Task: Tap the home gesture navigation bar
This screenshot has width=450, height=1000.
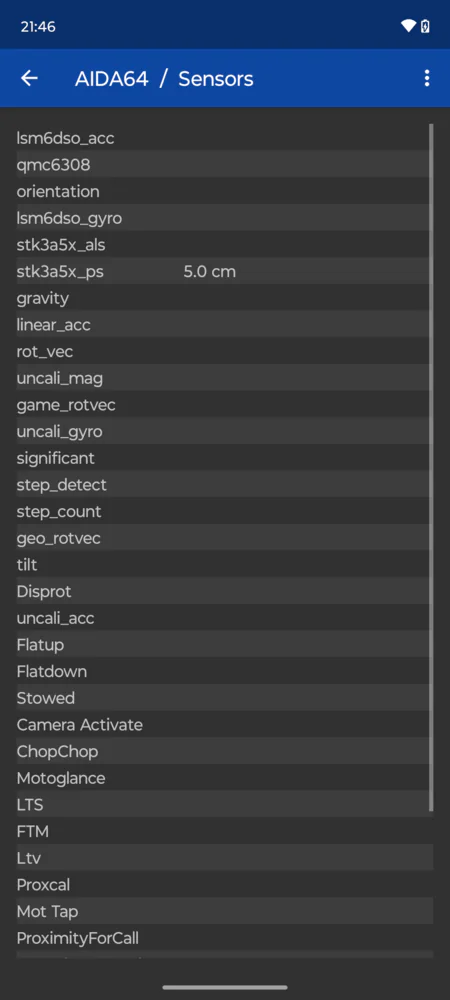Action: [x=225, y=987]
